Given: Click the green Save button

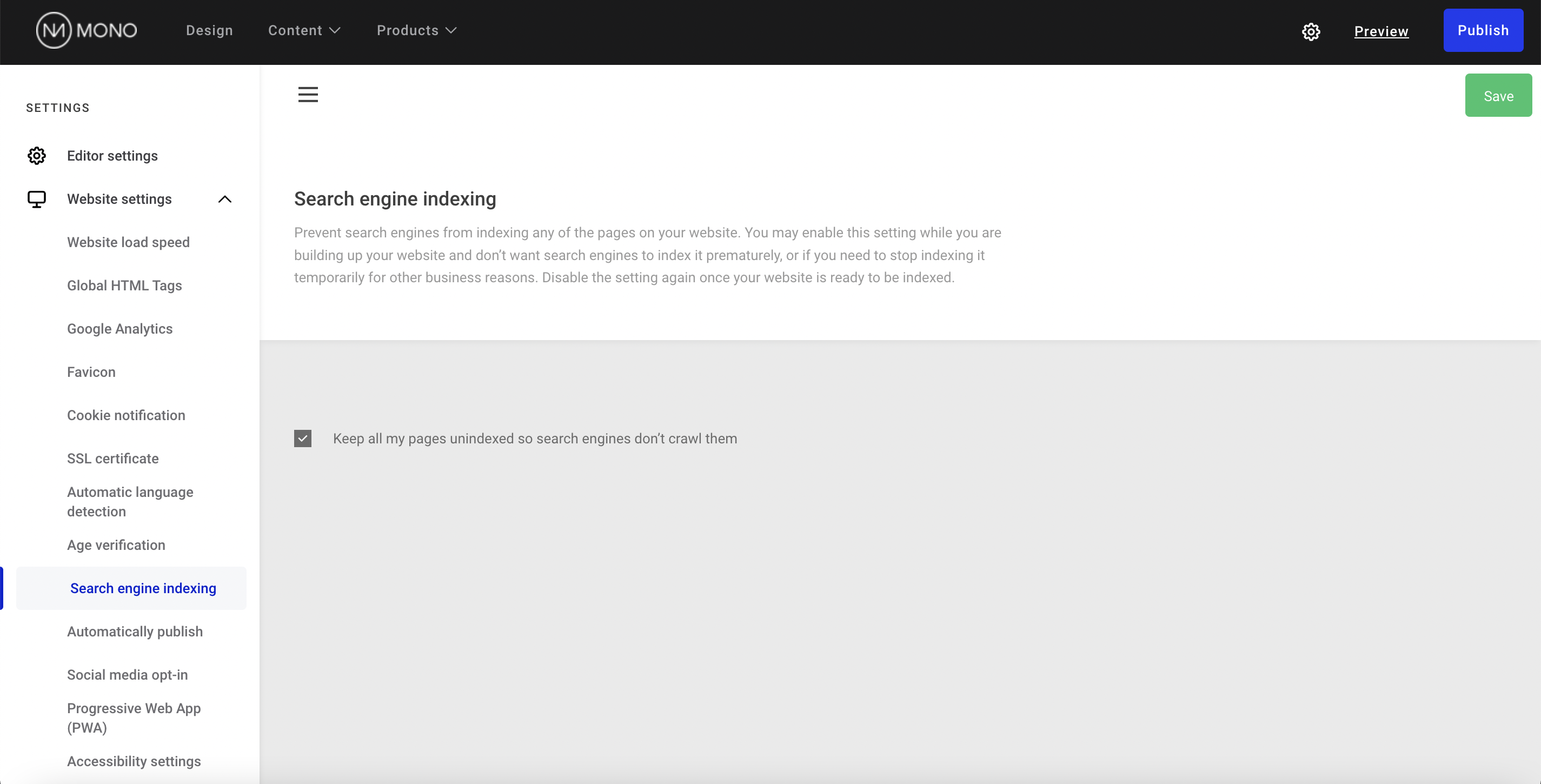Looking at the screenshot, I should click(x=1498, y=96).
